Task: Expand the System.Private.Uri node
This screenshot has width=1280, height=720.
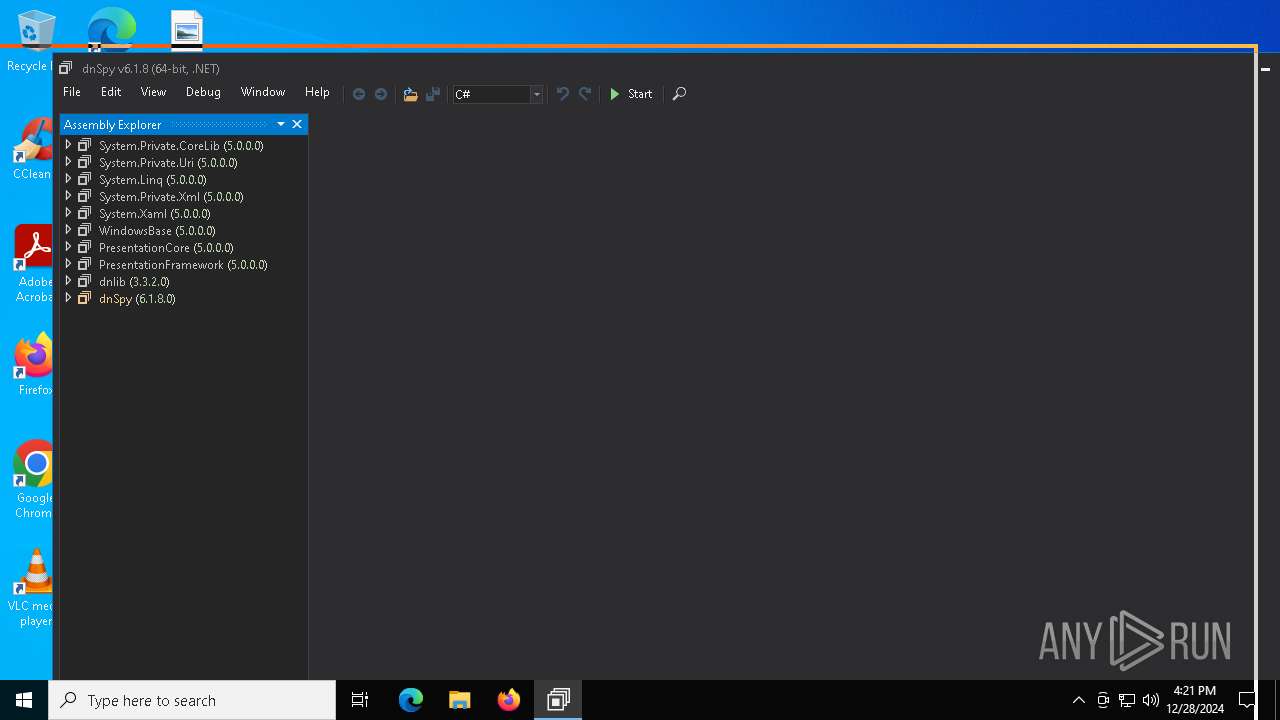Action: point(68,162)
